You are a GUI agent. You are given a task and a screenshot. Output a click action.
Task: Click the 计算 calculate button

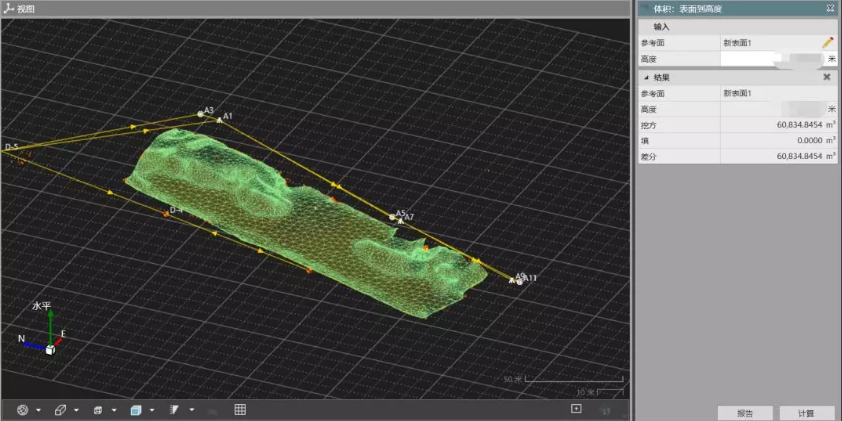(806, 413)
